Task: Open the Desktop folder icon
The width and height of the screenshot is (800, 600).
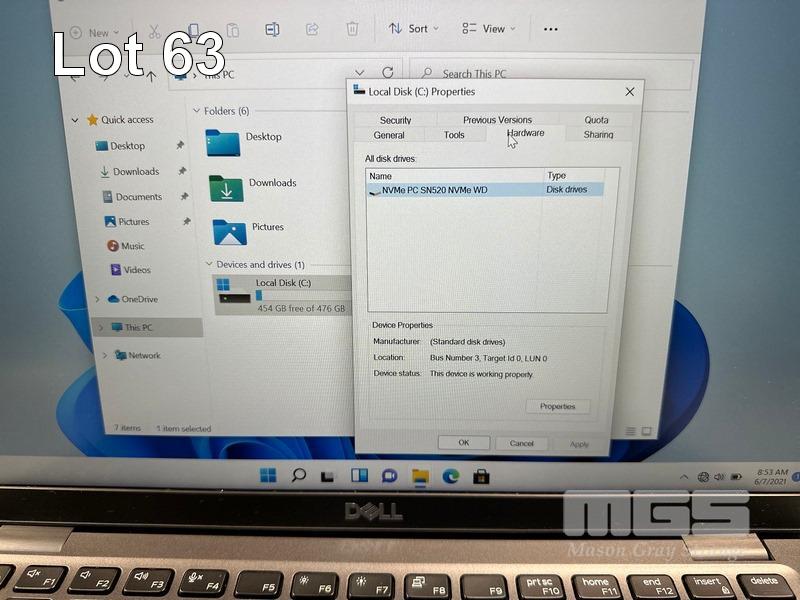Action: click(x=223, y=142)
